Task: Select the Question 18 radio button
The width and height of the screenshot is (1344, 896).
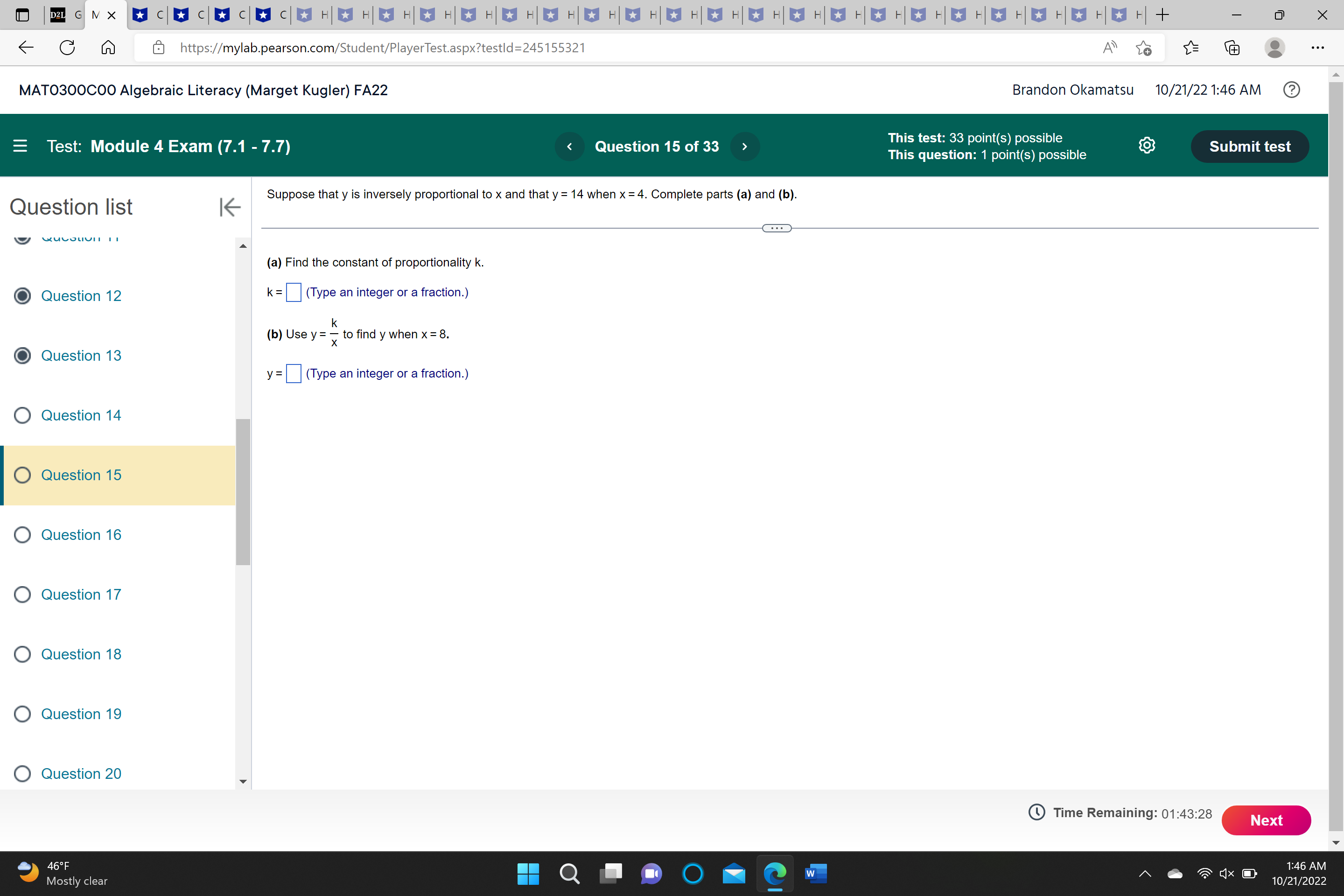Action: 22,654
